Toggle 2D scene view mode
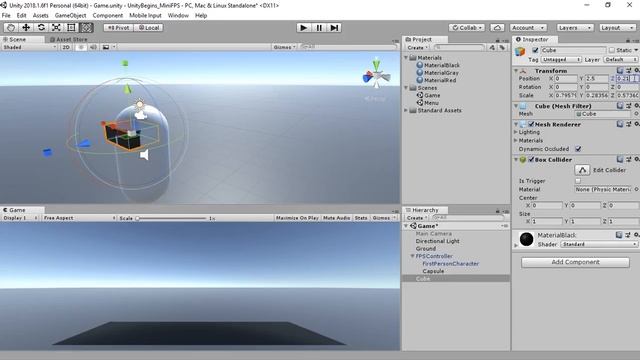The height and width of the screenshot is (360, 640). [66, 47]
